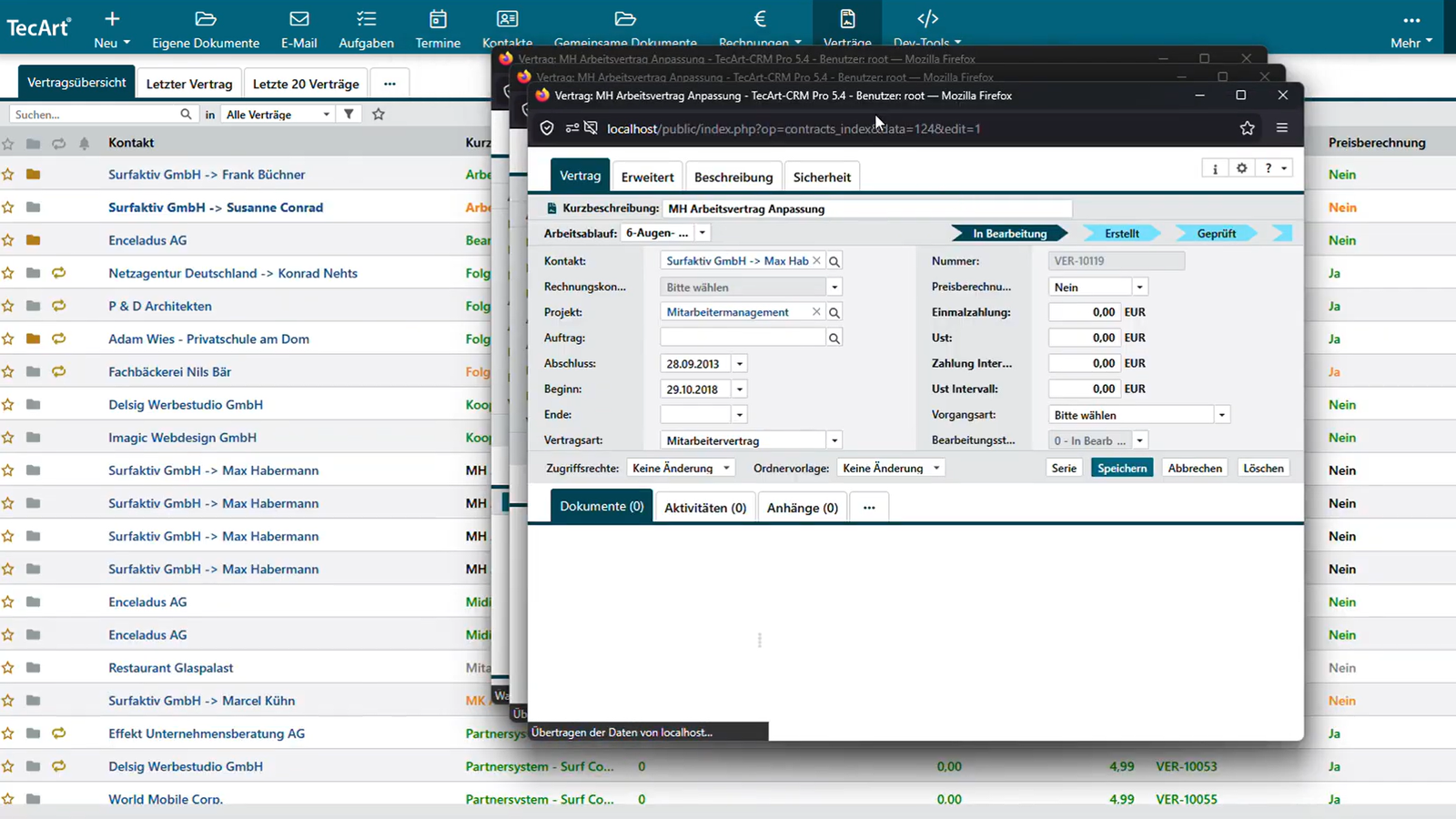Open the Alle Verträge dropdown
Viewport: 1456px width, 819px height.
click(278, 114)
